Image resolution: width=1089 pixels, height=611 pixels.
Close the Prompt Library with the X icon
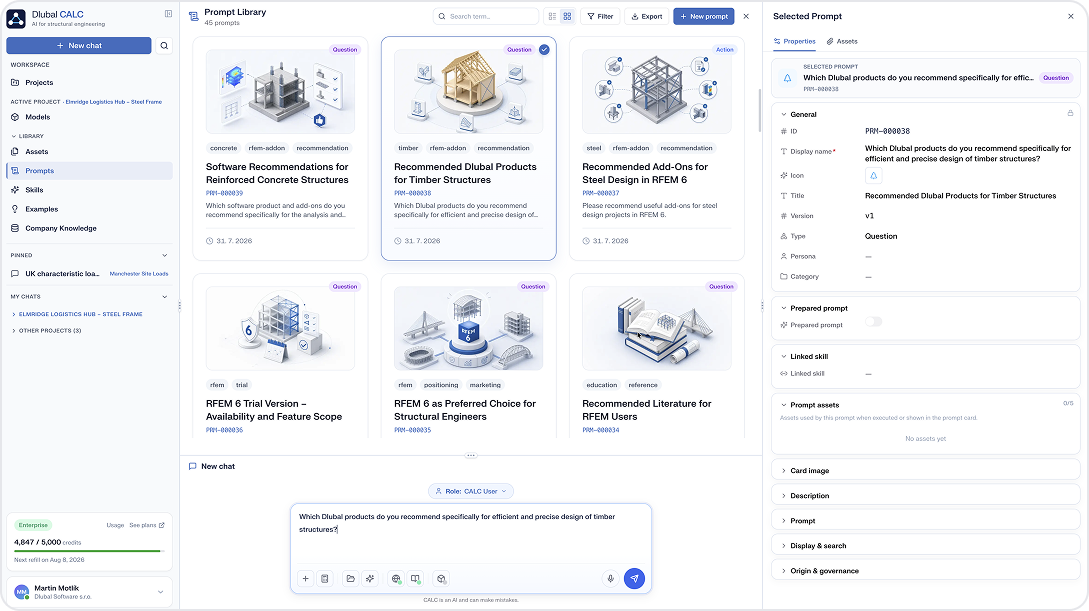tap(746, 16)
